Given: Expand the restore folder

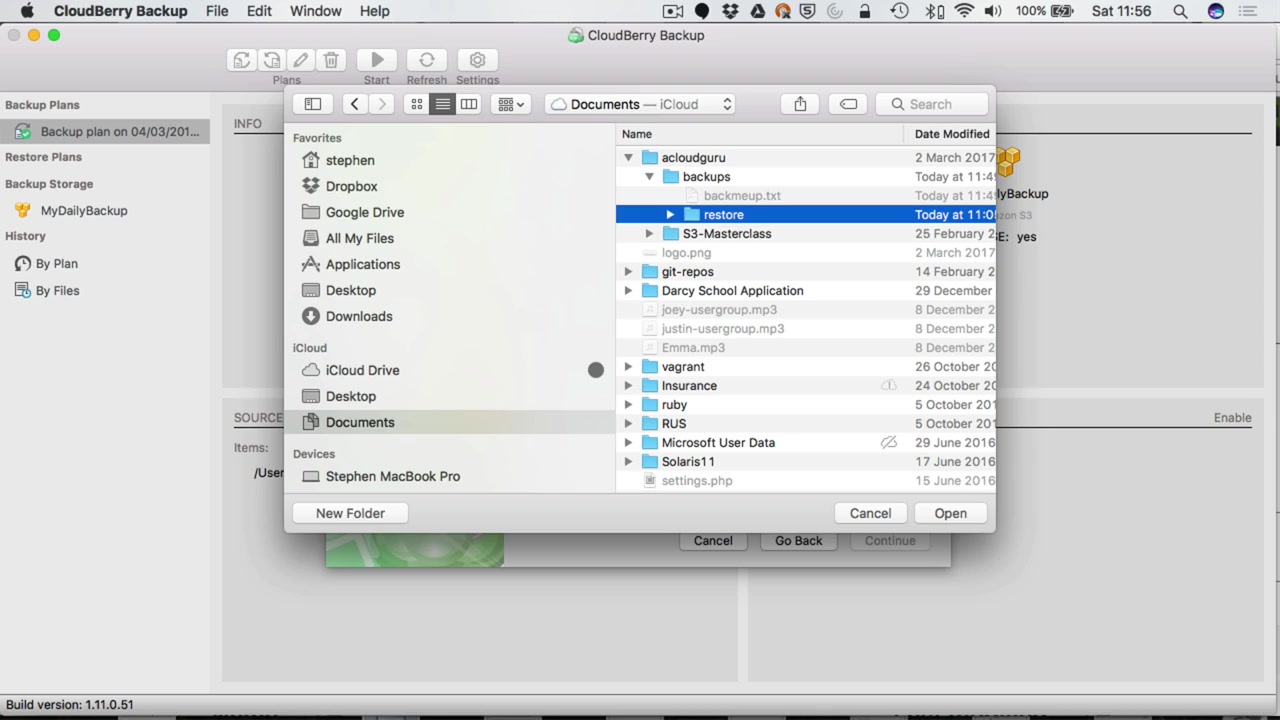Looking at the screenshot, I should pyautogui.click(x=670, y=215).
